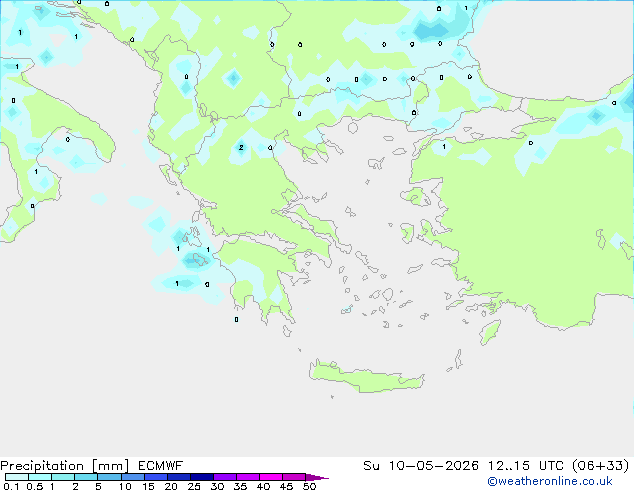The image size is (634, 490).
Task: Click the '(06+33)' forecast run text
Action: point(601,466)
